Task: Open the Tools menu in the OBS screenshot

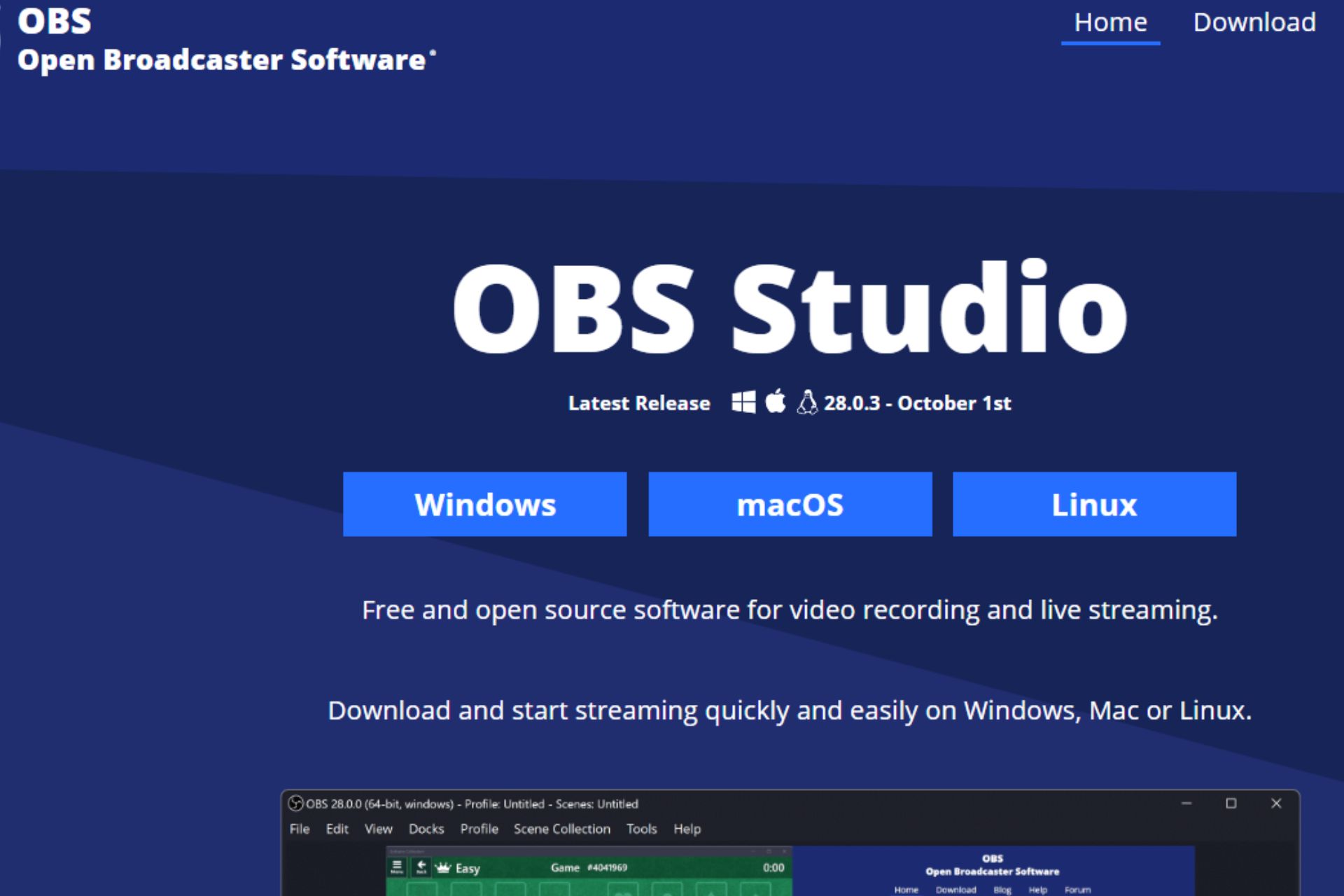Action: coord(642,829)
